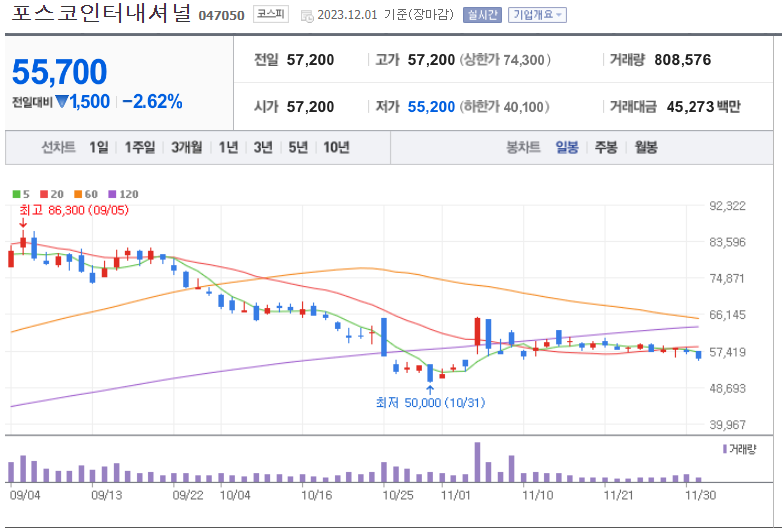Select the 10년 line chart tab

(x=336, y=147)
